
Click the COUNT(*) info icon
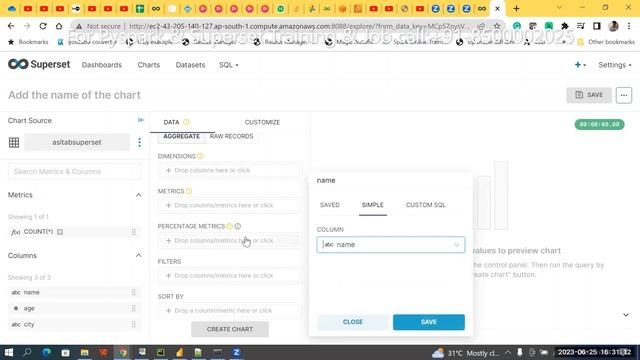pos(60,232)
